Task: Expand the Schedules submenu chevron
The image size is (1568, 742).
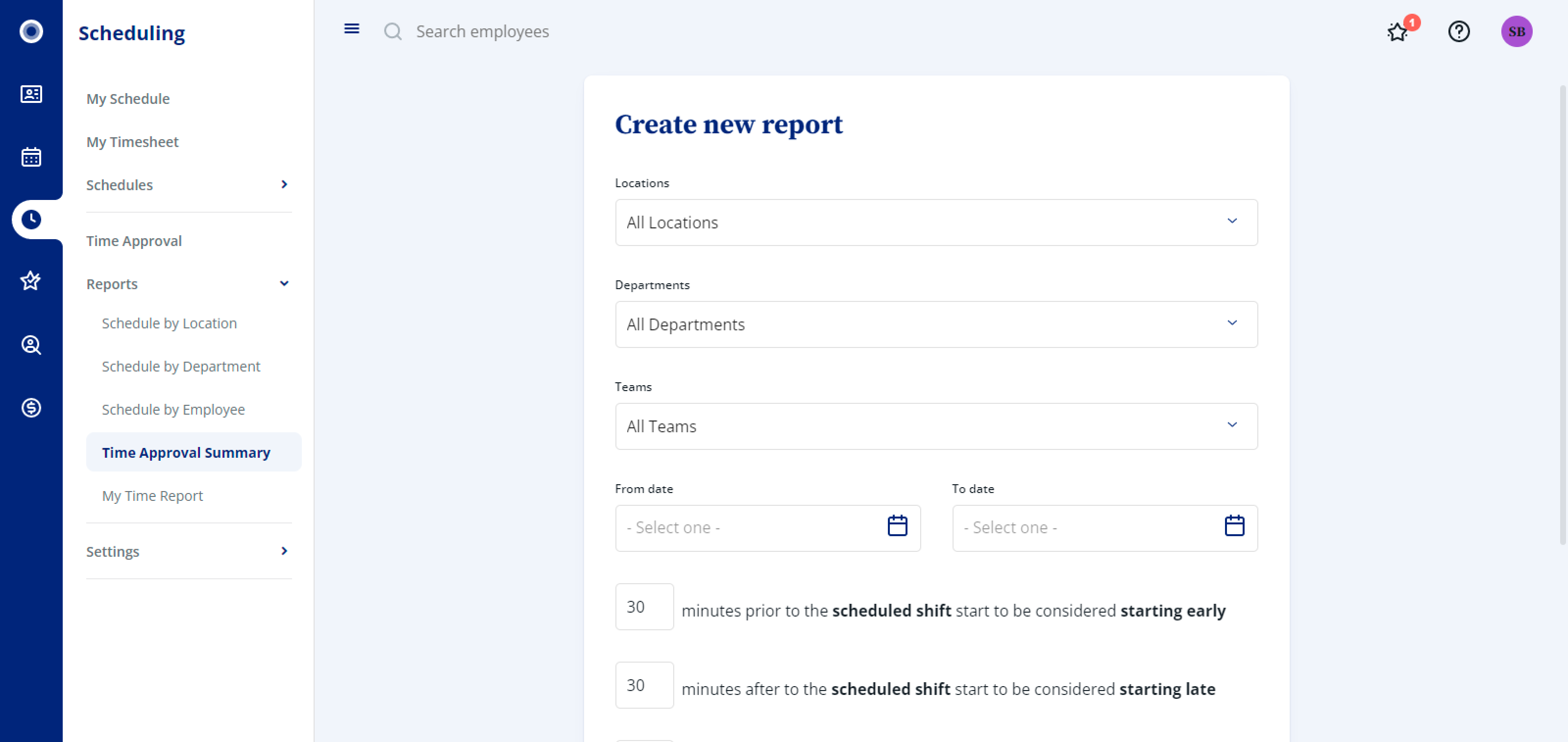Action: pyautogui.click(x=284, y=184)
